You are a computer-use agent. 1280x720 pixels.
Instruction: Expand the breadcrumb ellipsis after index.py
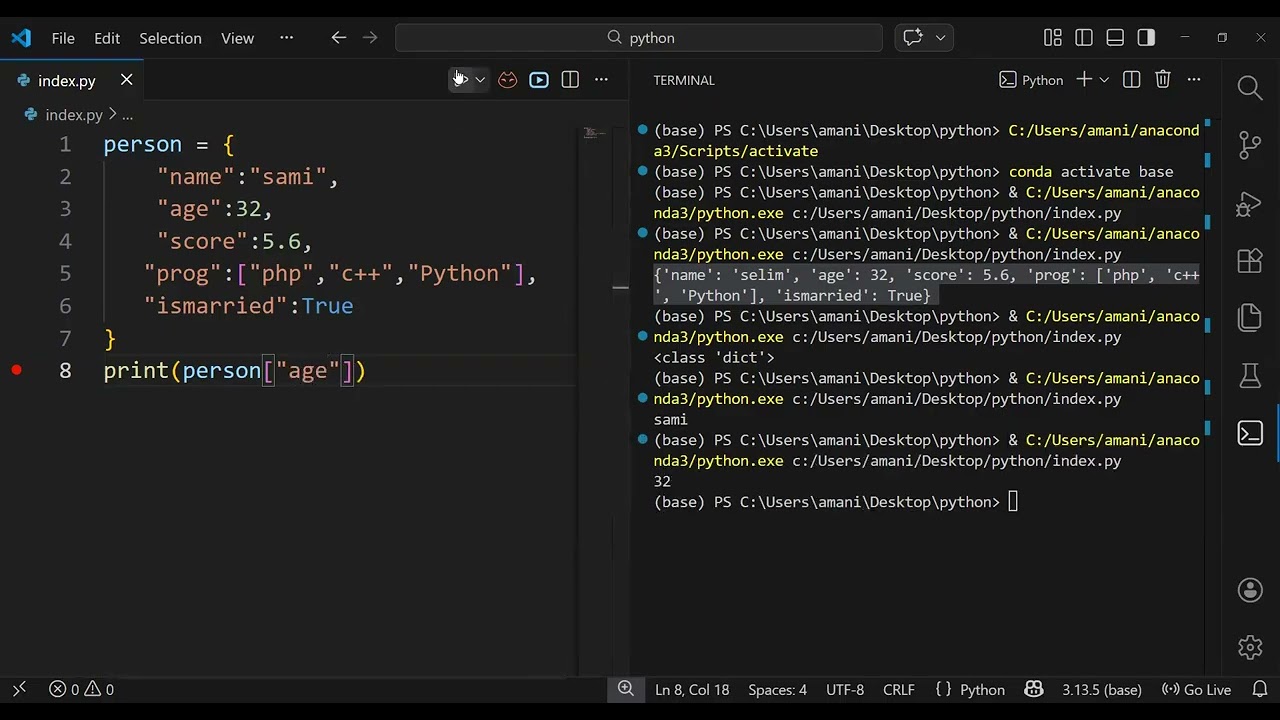tap(127, 115)
